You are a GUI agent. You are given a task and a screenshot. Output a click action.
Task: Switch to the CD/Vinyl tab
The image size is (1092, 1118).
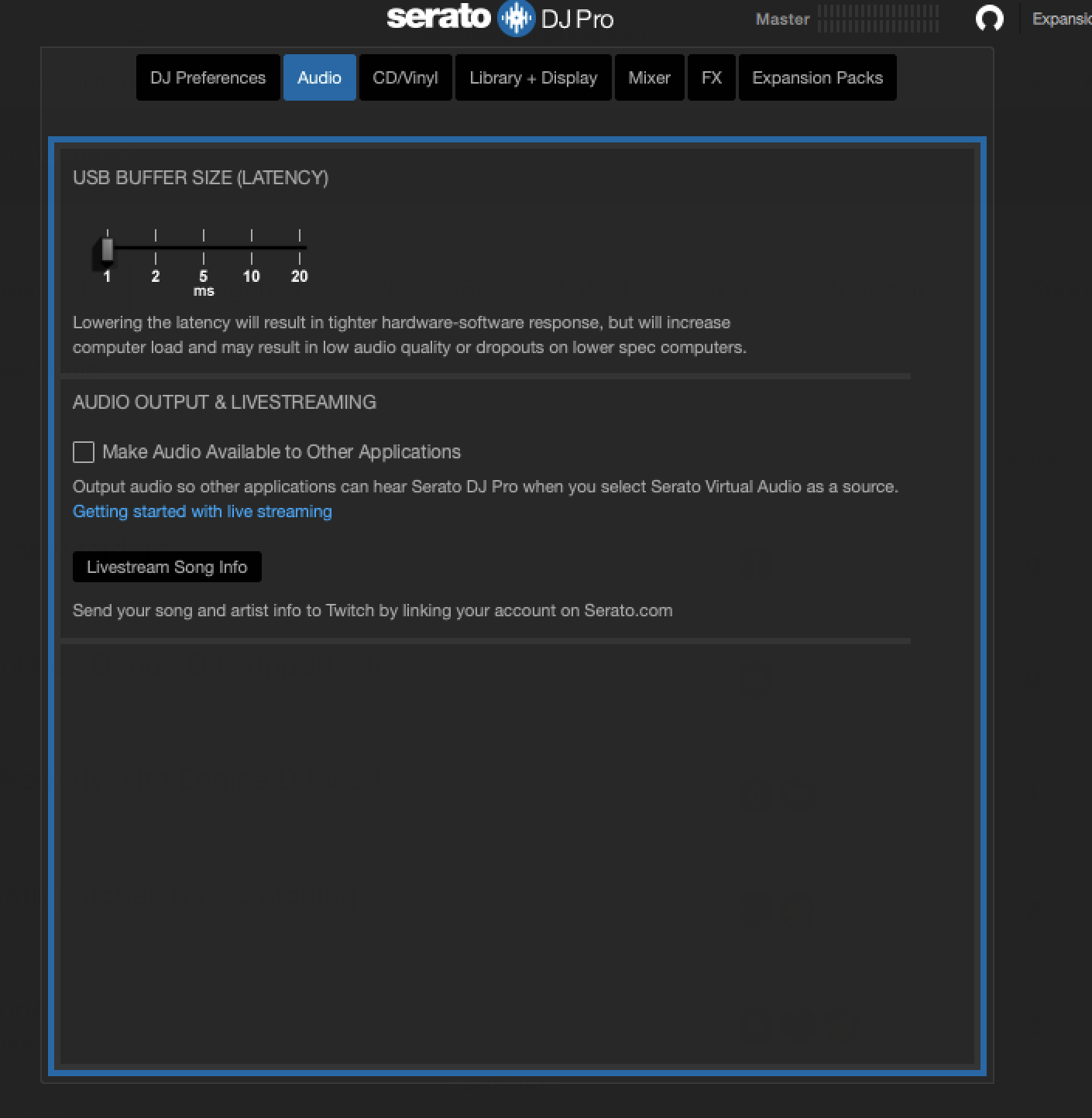pos(405,77)
